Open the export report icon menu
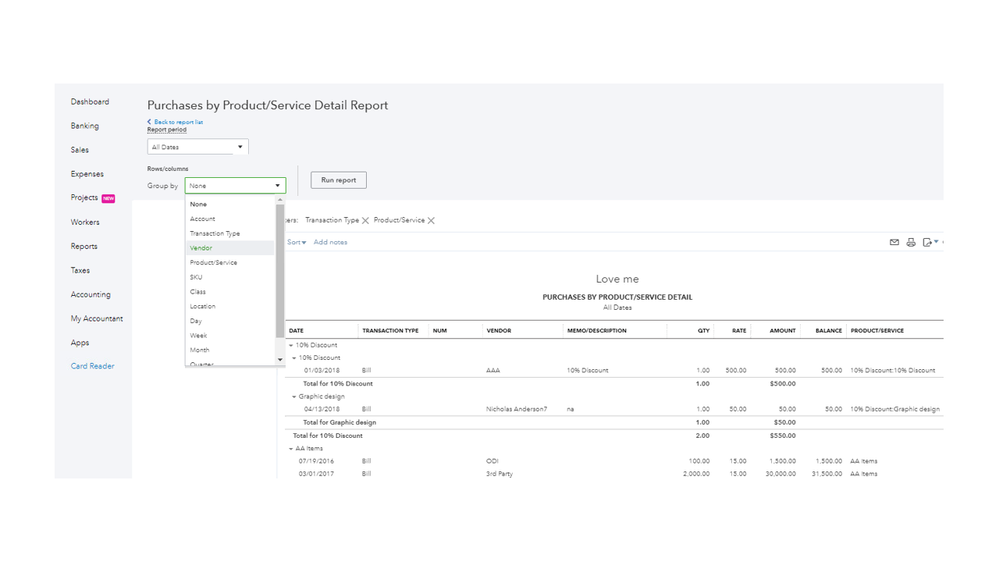Viewport: 999px width, 562px height. [x=929, y=242]
